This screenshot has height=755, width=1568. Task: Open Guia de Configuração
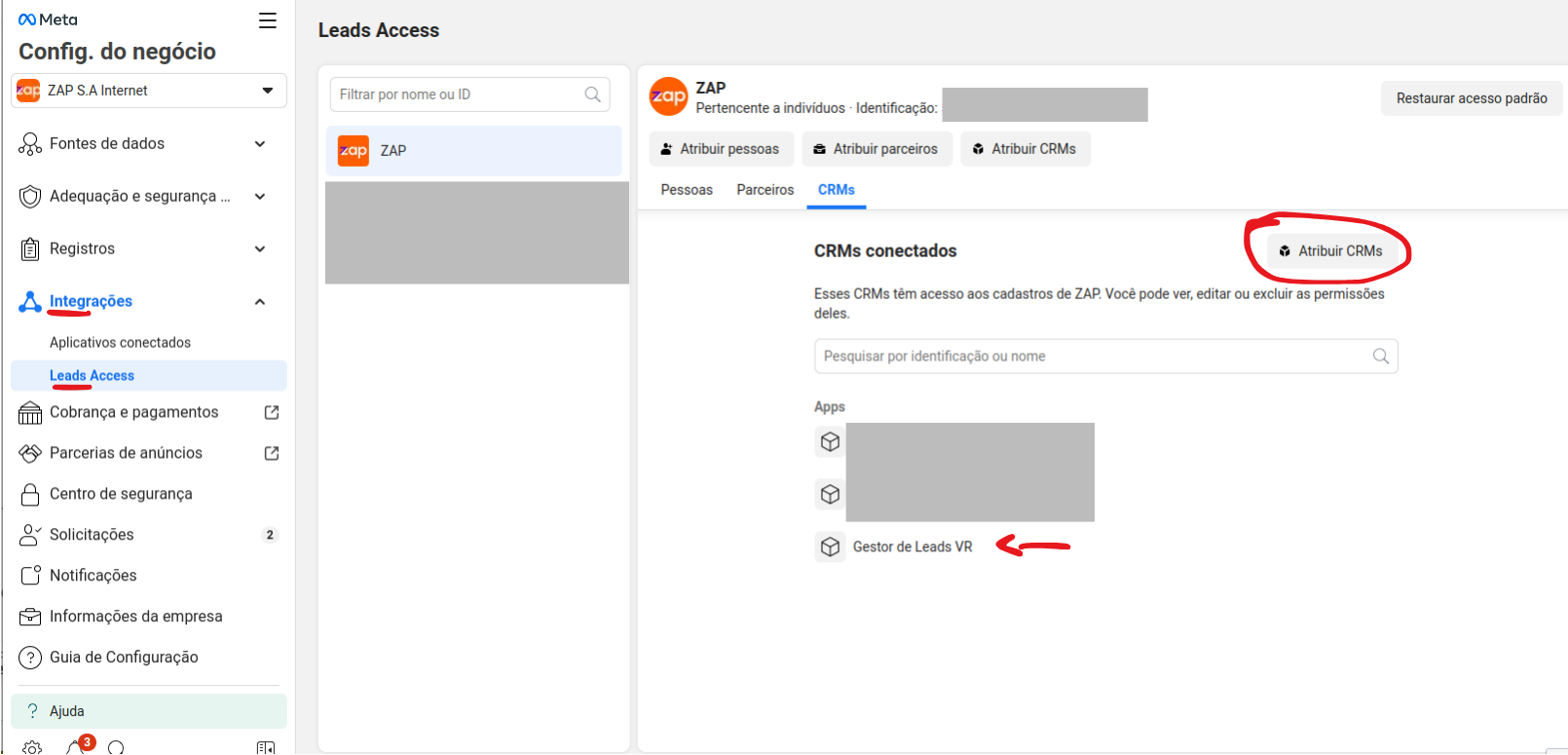coord(124,659)
